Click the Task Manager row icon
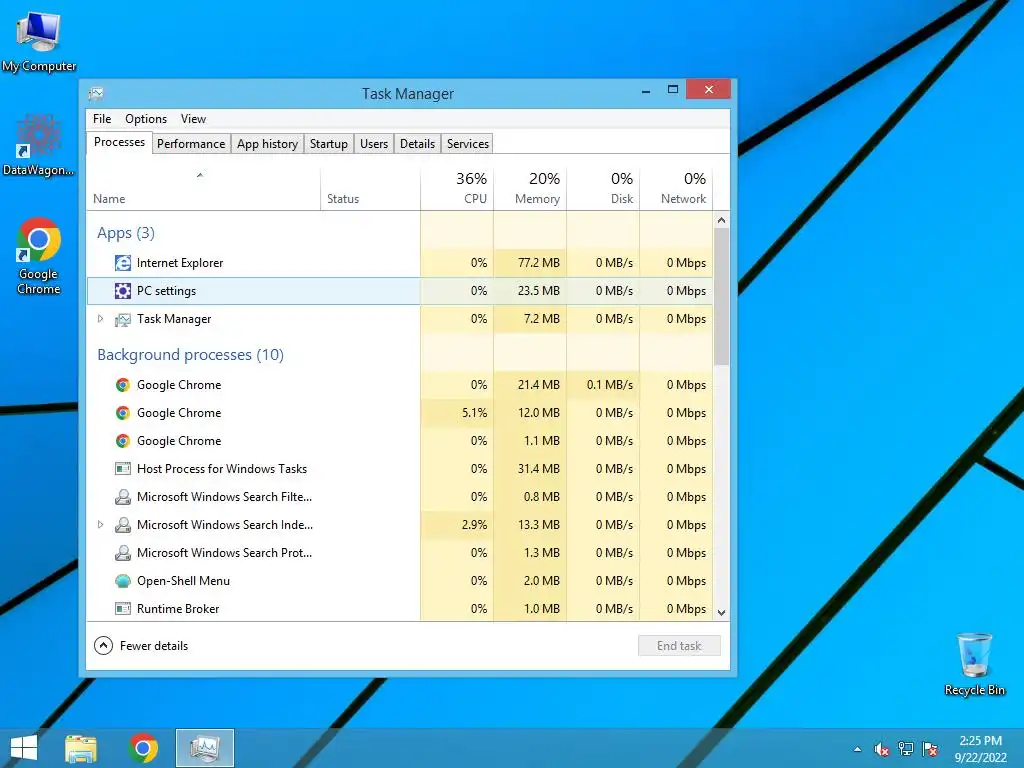1024x768 pixels. 123,319
